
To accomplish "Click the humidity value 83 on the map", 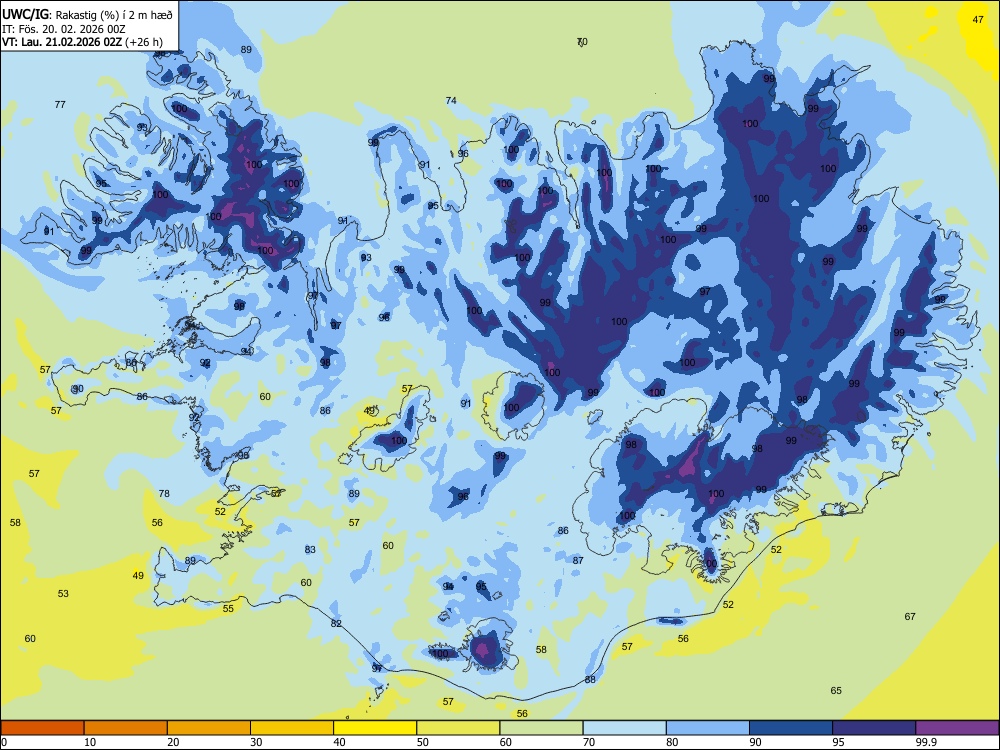I will coord(310,550).
